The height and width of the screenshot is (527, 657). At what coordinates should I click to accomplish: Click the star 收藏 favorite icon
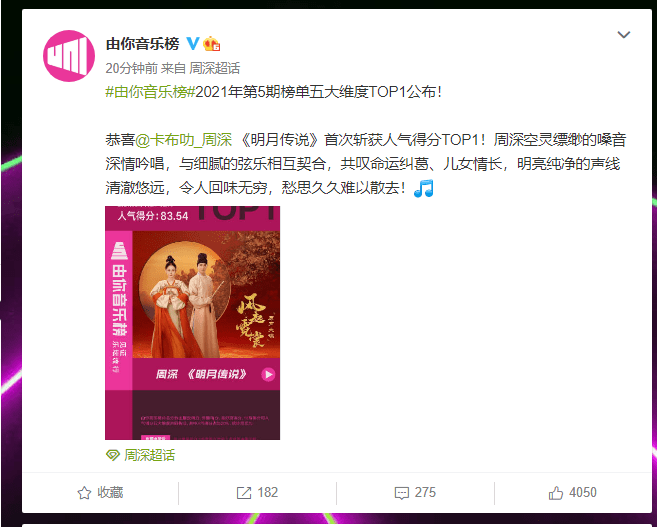click(x=84, y=493)
